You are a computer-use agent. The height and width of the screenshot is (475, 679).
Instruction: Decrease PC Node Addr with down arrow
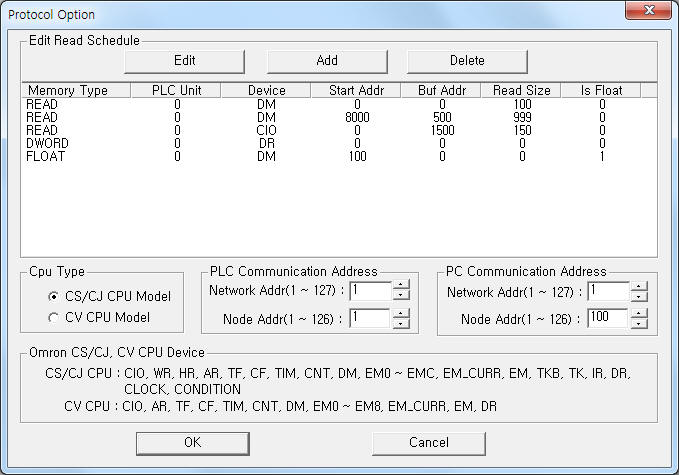pos(639,323)
